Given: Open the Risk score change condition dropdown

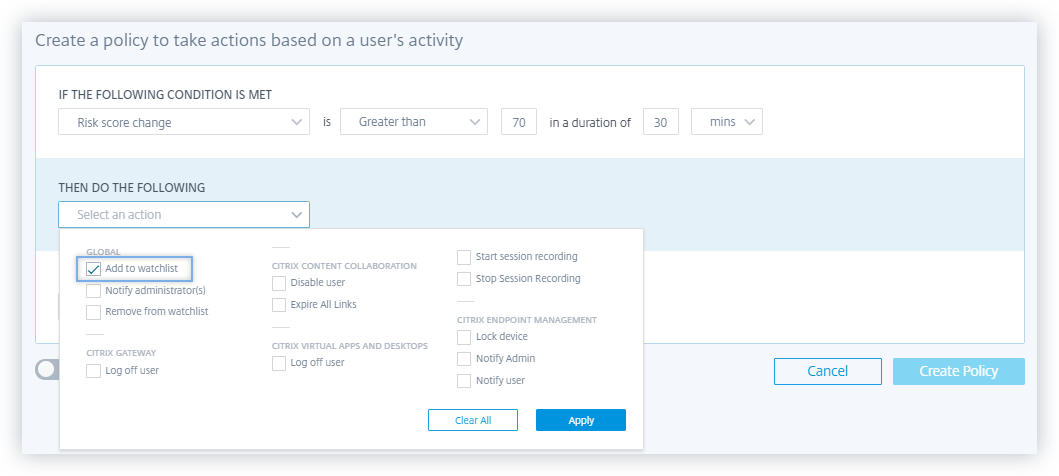Looking at the screenshot, I should (x=184, y=122).
